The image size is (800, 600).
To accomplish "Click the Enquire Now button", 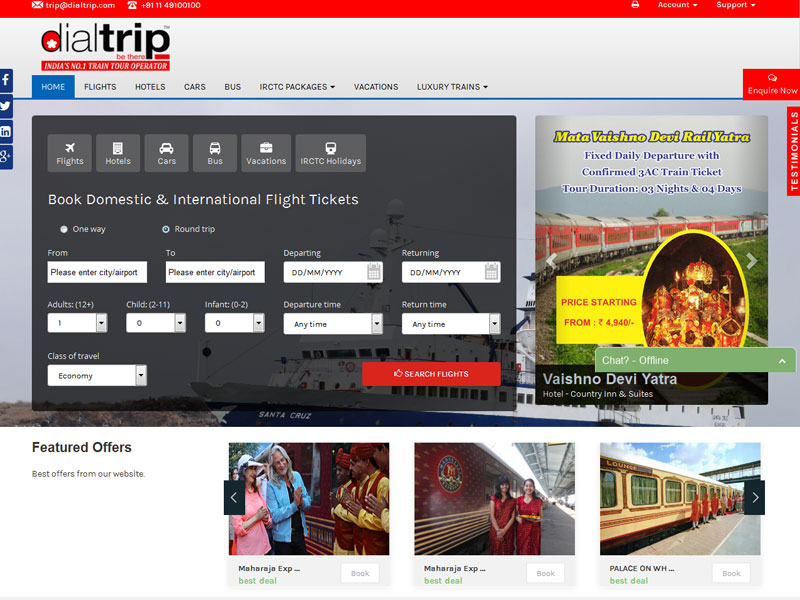I will pyautogui.click(x=772, y=84).
